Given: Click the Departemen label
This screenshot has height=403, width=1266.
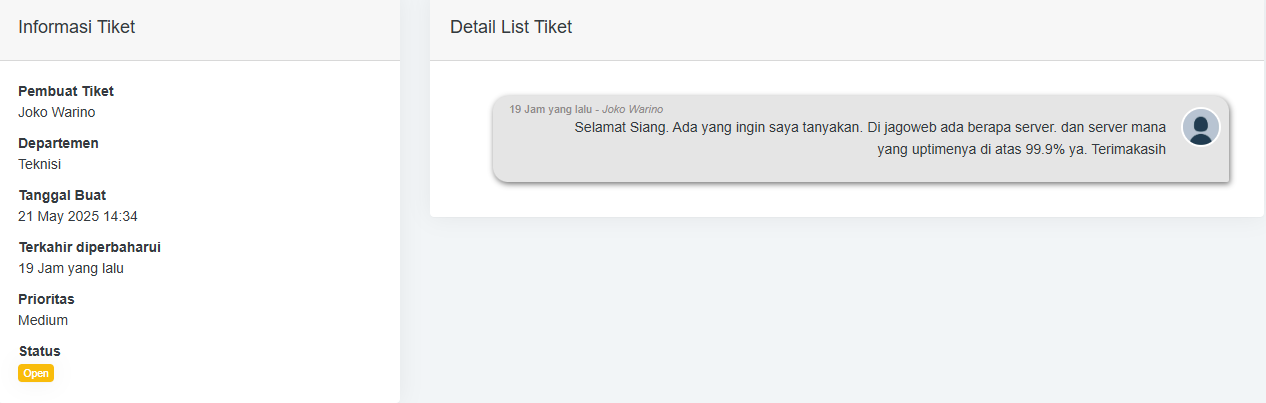Looking at the screenshot, I should pyautogui.click(x=58, y=143).
